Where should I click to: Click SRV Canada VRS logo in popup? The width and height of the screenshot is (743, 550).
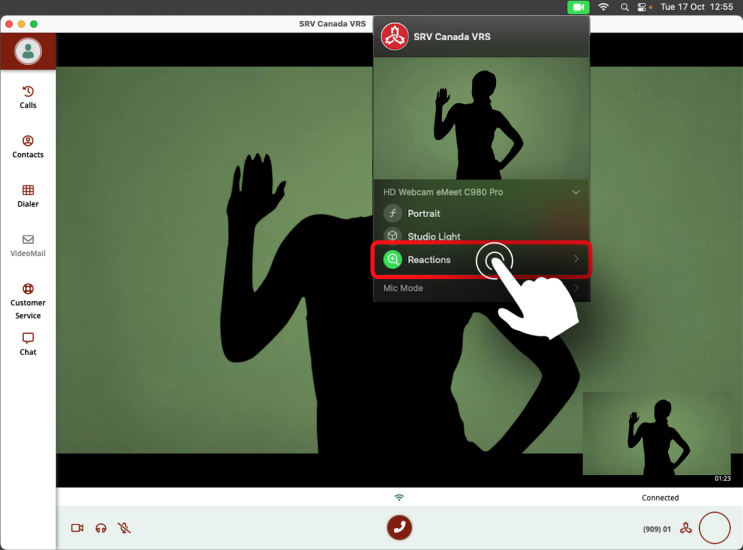[394, 36]
